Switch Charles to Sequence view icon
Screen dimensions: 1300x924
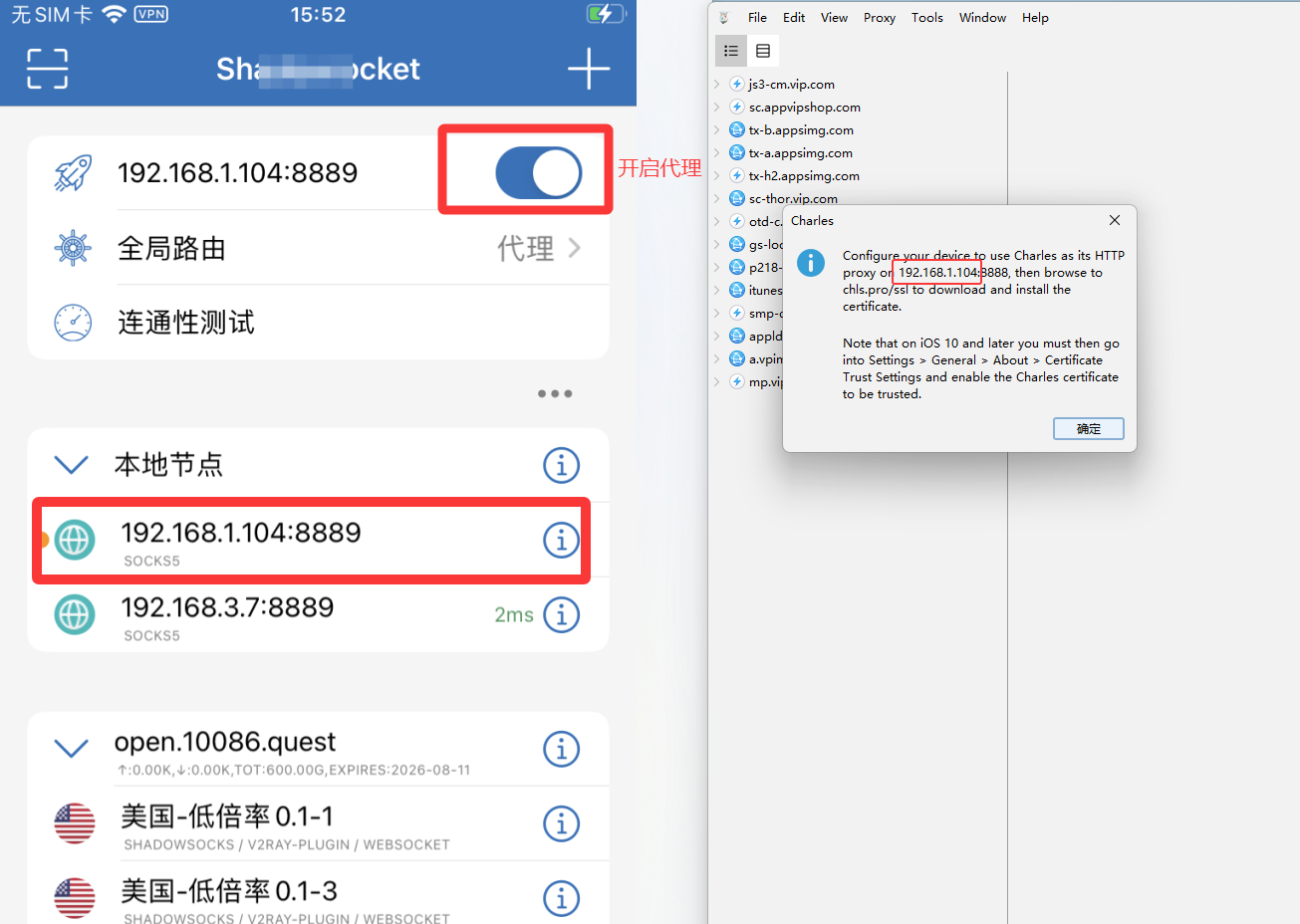click(763, 51)
